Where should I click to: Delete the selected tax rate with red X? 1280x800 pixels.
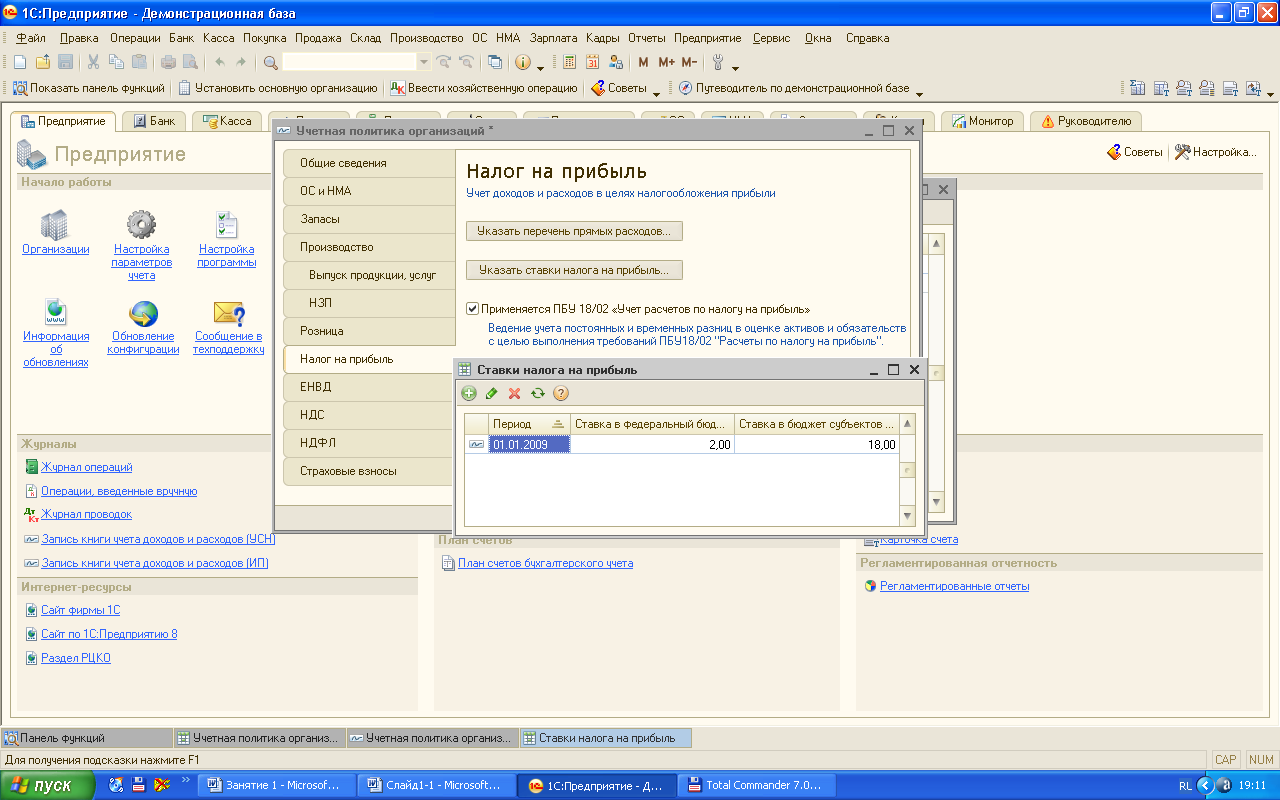[515, 394]
